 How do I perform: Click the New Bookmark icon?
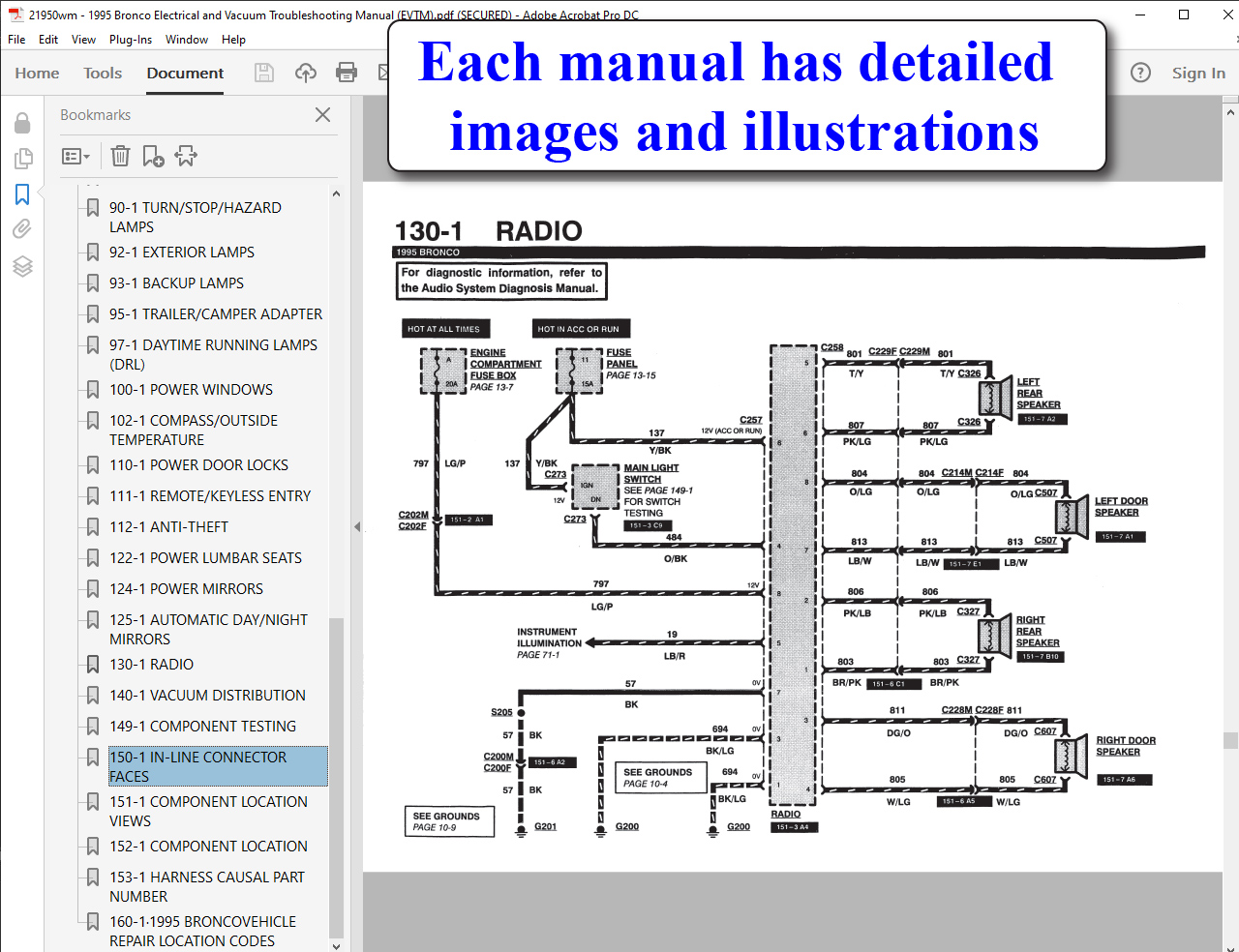point(153,156)
